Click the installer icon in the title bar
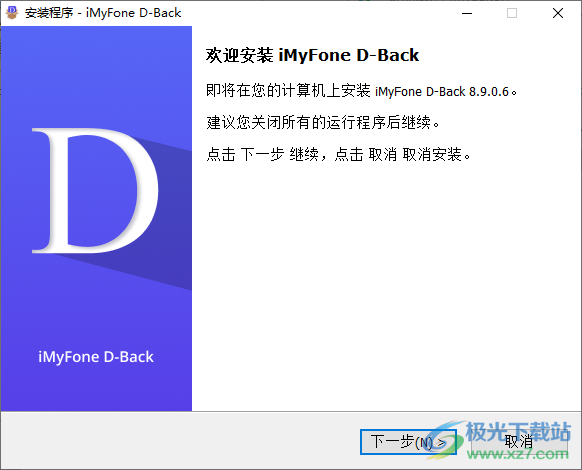This screenshot has height=470, width=582. coord(12,13)
